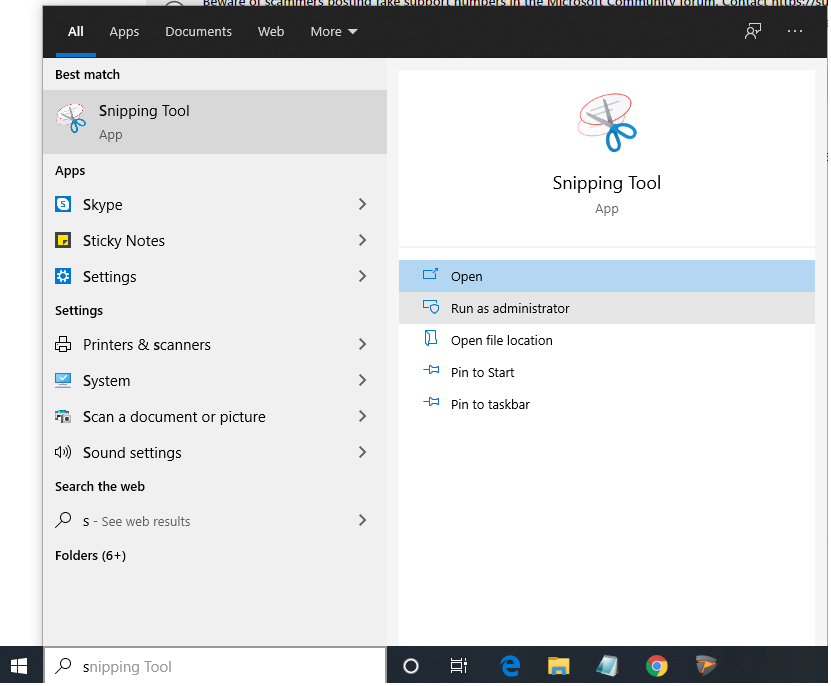Viewport: 831px width, 686px height.
Task: Click the Sticky Notes icon
Action: point(63,241)
